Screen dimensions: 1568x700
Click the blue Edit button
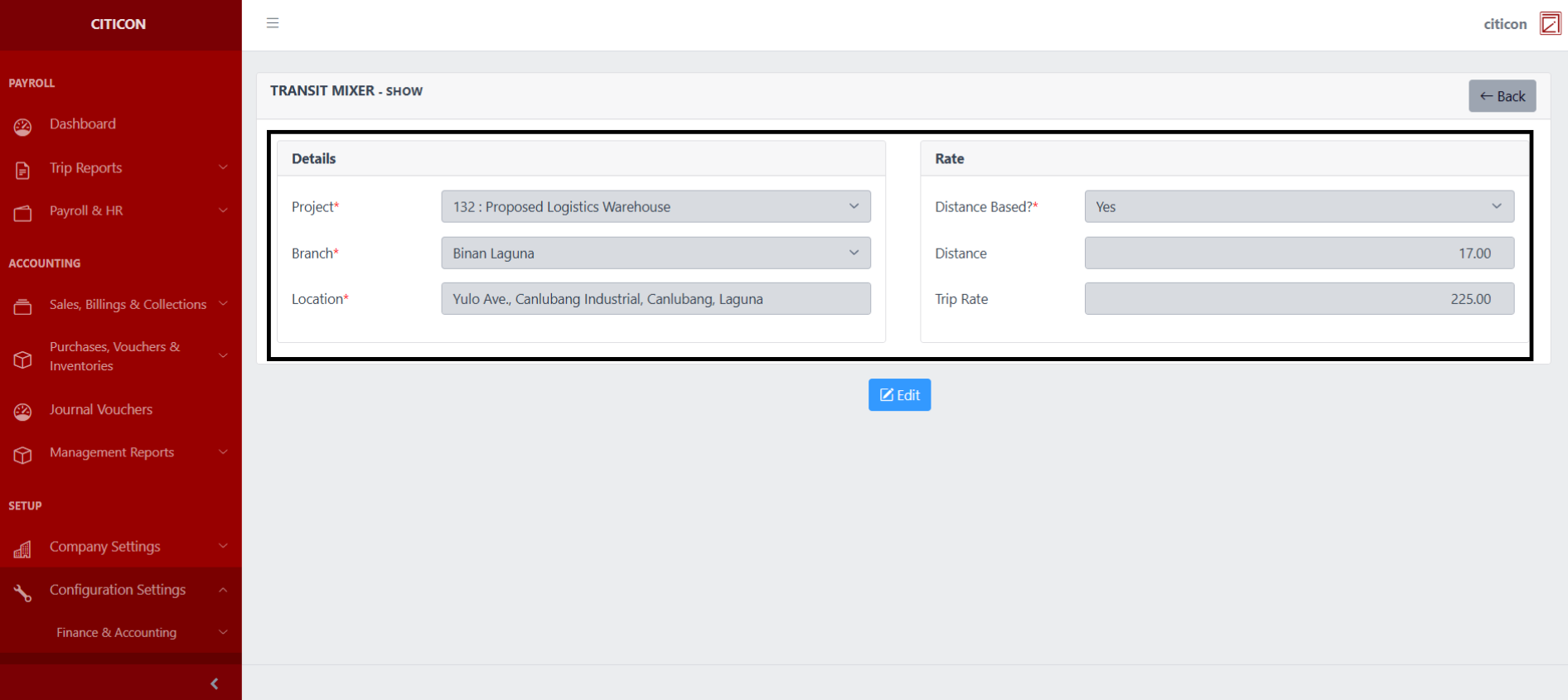(899, 395)
